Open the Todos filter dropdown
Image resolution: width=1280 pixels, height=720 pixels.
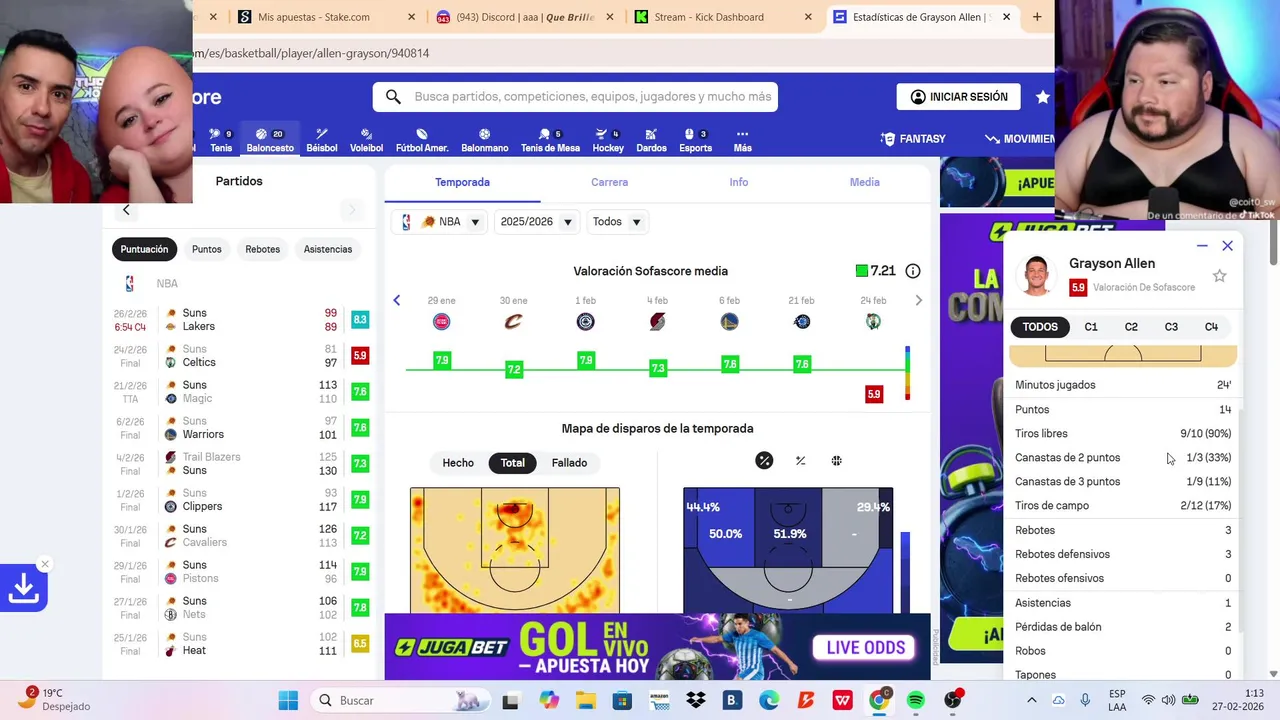point(616,222)
